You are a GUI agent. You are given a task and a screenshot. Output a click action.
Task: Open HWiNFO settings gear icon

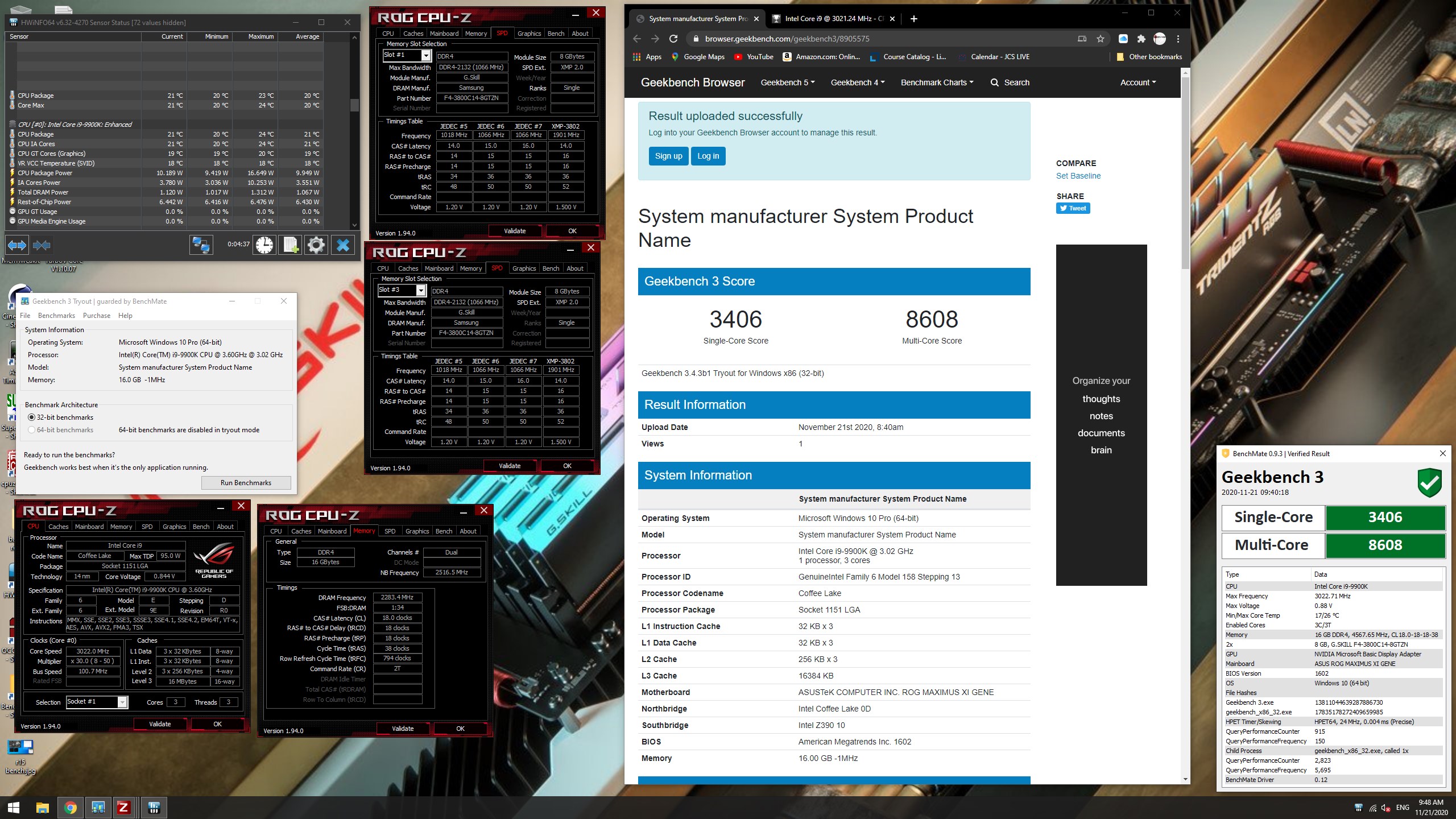coord(316,245)
